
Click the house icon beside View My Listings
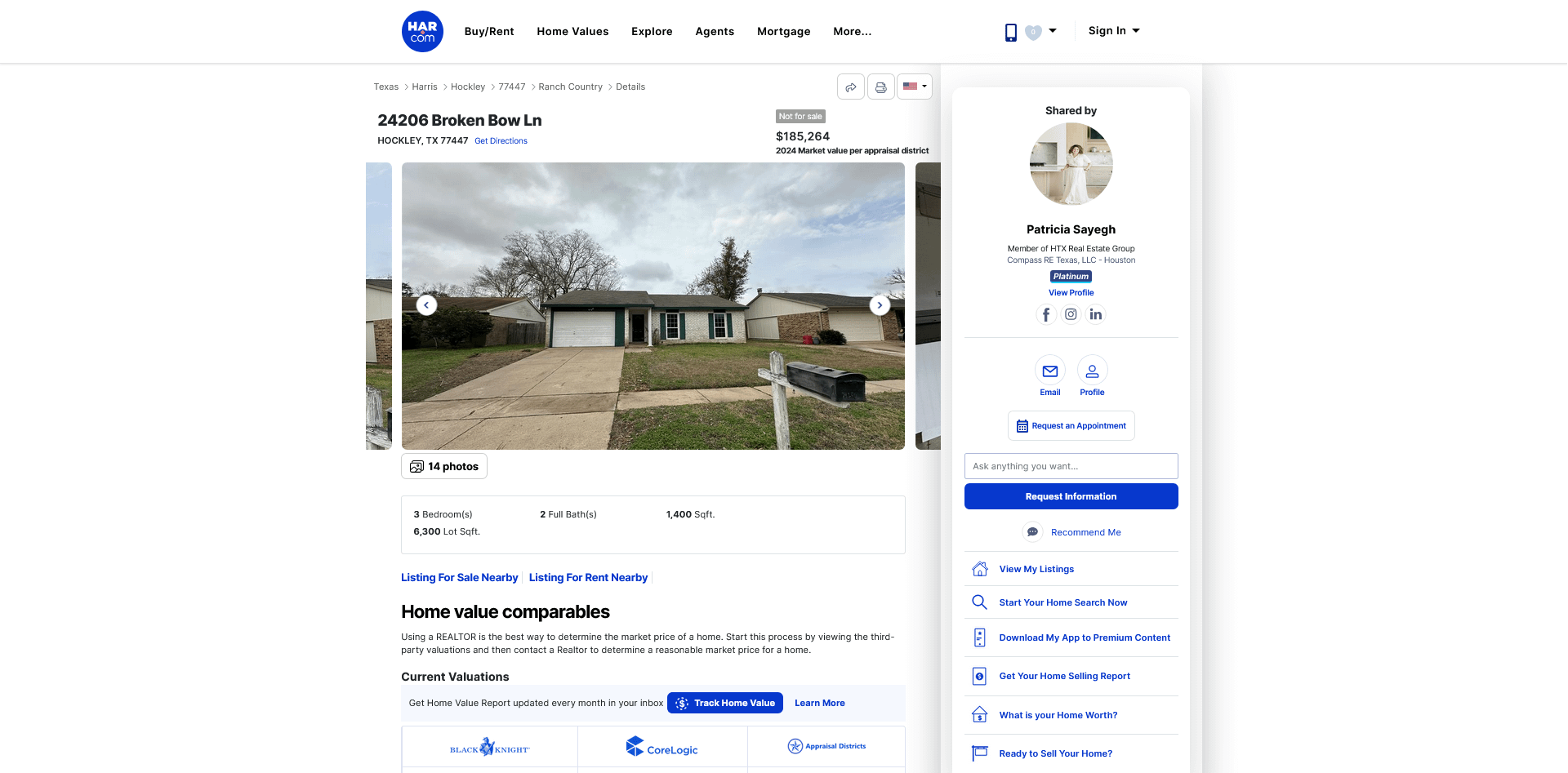coord(980,569)
